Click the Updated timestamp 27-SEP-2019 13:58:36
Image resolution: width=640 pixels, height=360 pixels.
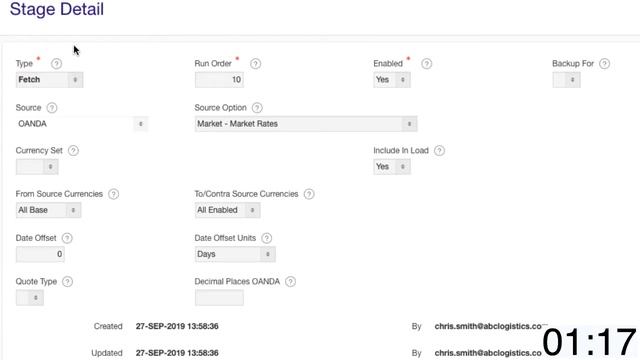[177, 353]
